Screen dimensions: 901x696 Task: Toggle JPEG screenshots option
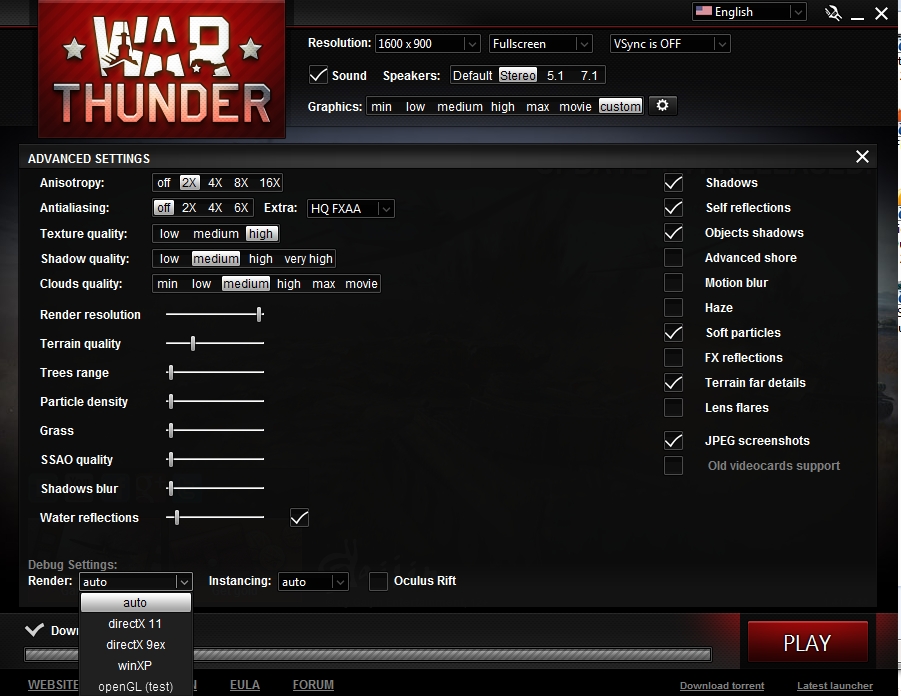pos(673,441)
